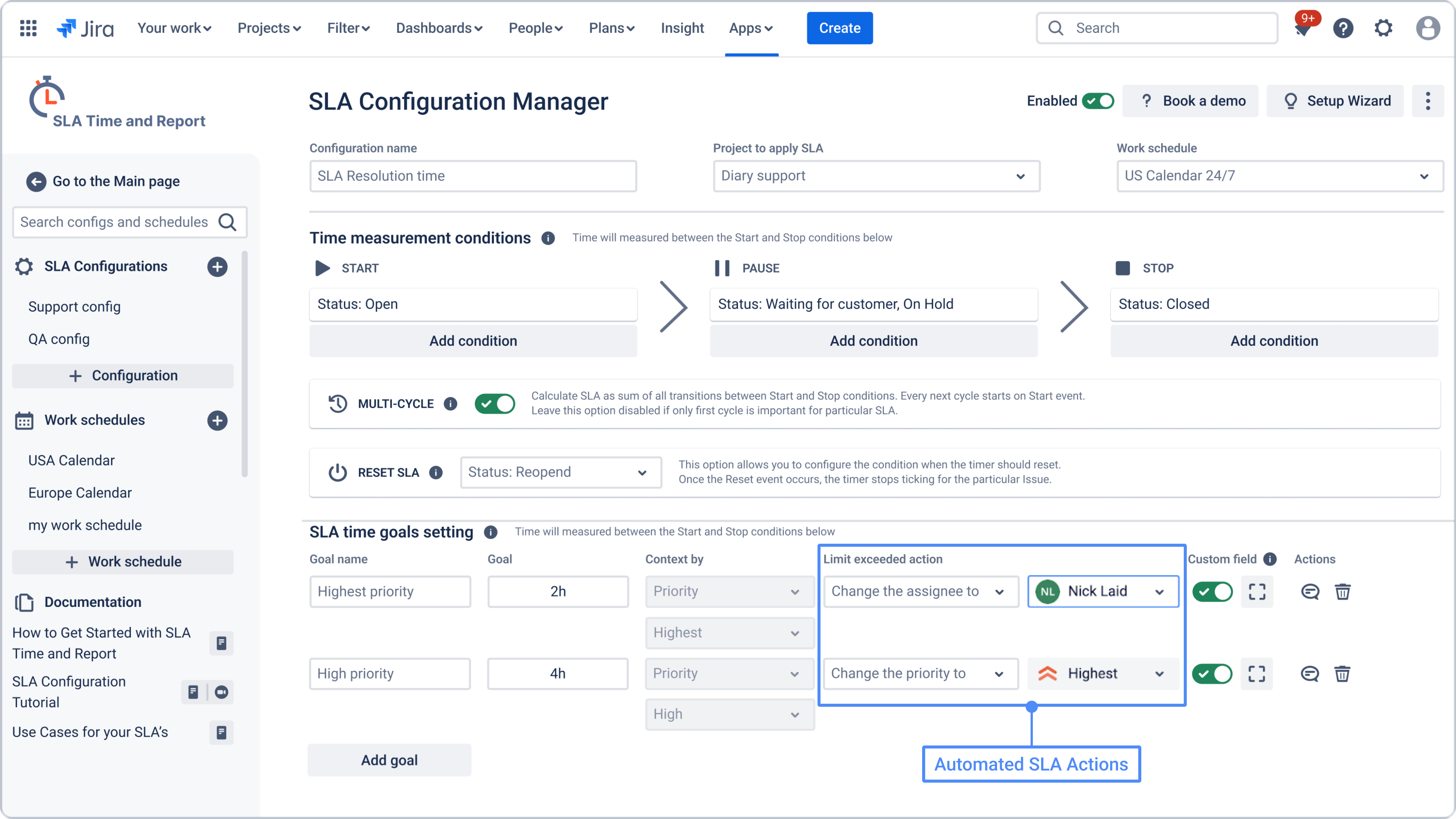Image resolution: width=1456 pixels, height=819 pixels.
Task: Open the Dashboards menu
Action: coord(439,28)
